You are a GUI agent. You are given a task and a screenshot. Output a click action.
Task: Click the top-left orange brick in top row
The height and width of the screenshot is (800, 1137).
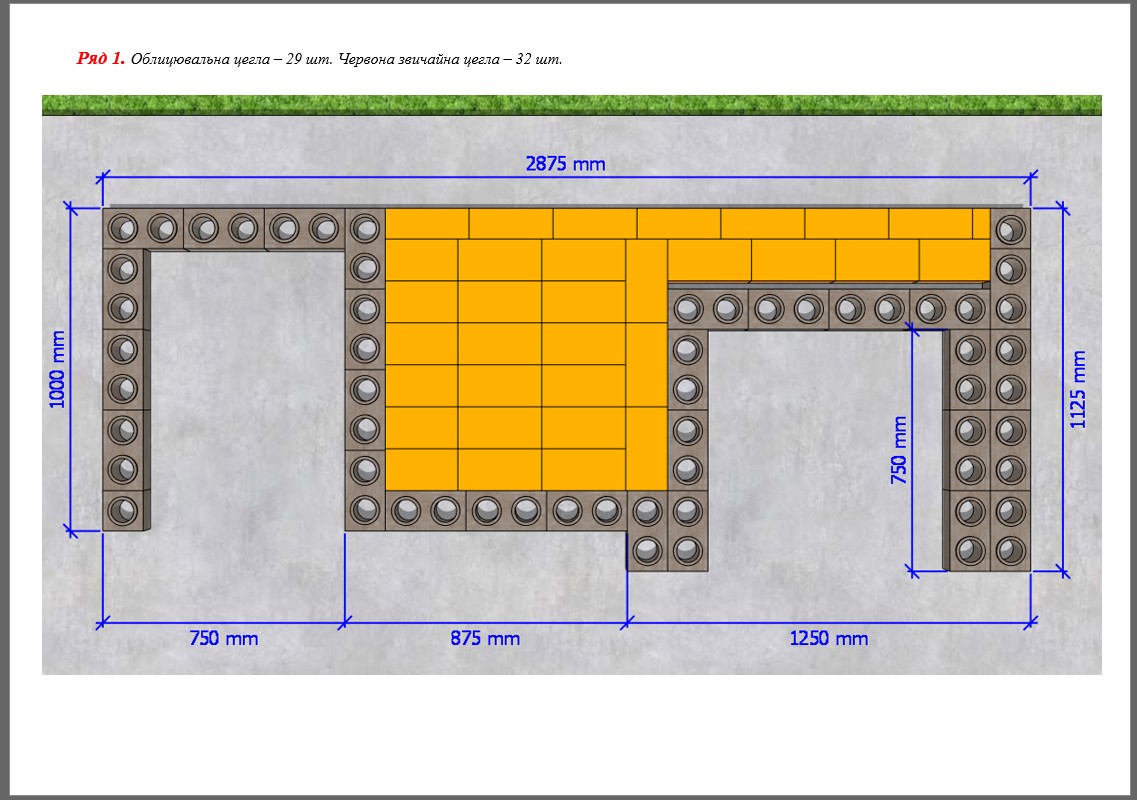pos(427,224)
